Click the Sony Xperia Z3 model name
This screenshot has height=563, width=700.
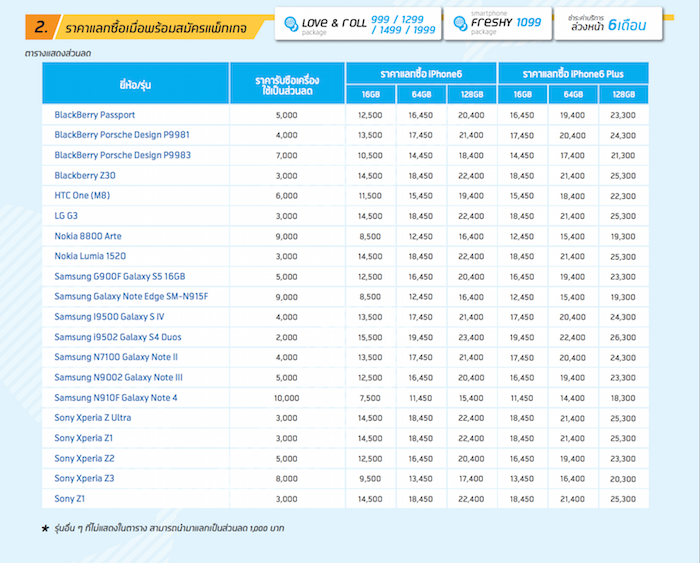[x=84, y=478]
